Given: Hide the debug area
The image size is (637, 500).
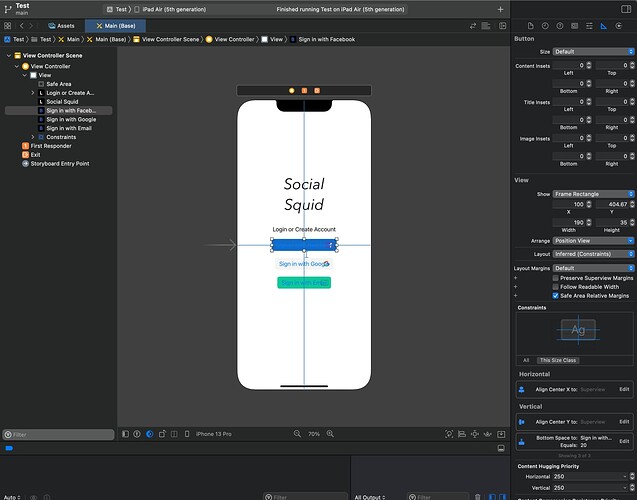Looking at the screenshot, I should click(x=501, y=448).
